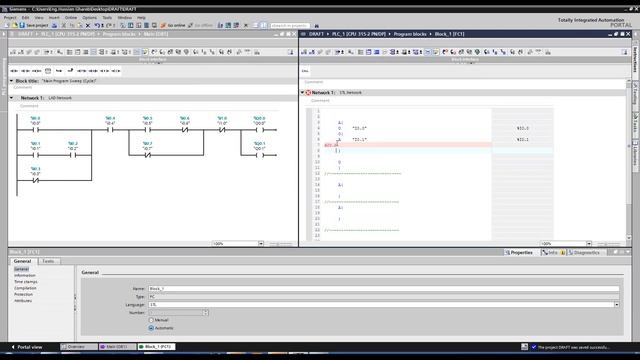Click the Name field containing Block_1
This screenshot has height=360, width=640.
tap(384, 289)
